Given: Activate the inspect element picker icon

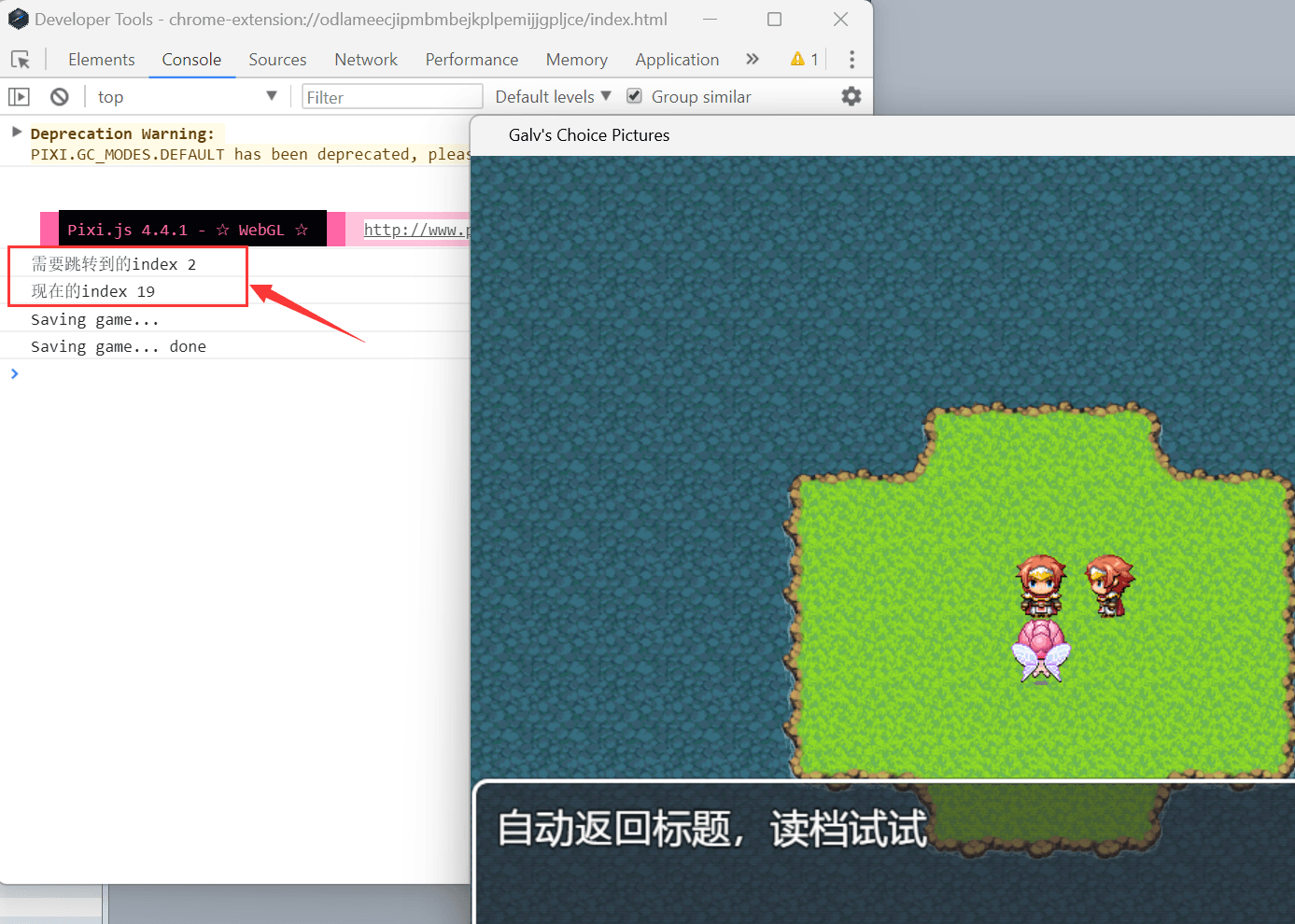Looking at the screenshot, I should point(21,60).
